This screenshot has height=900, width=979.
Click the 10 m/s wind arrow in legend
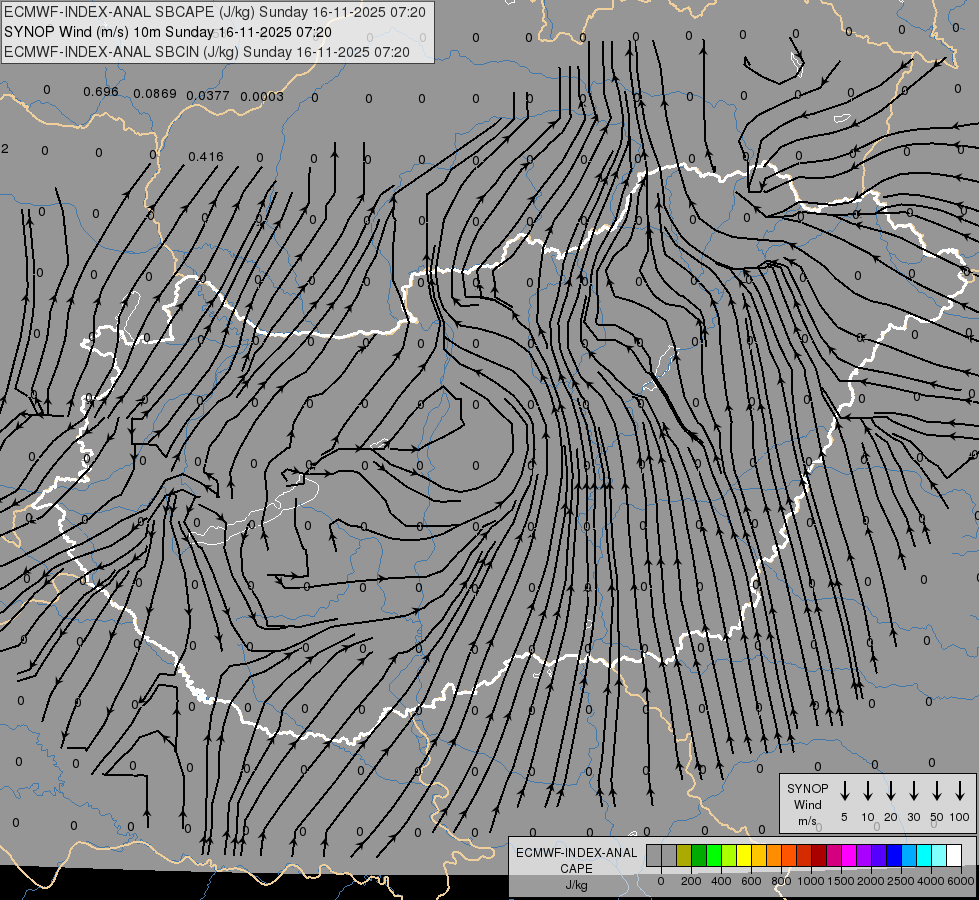click(x=868, y=791)
